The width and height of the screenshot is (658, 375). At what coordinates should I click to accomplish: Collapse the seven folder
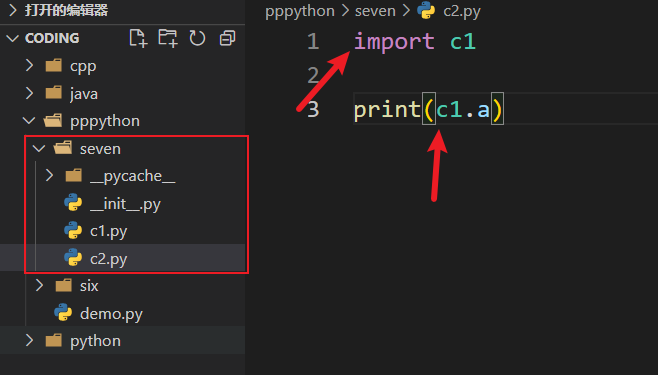tap(39, 148)
